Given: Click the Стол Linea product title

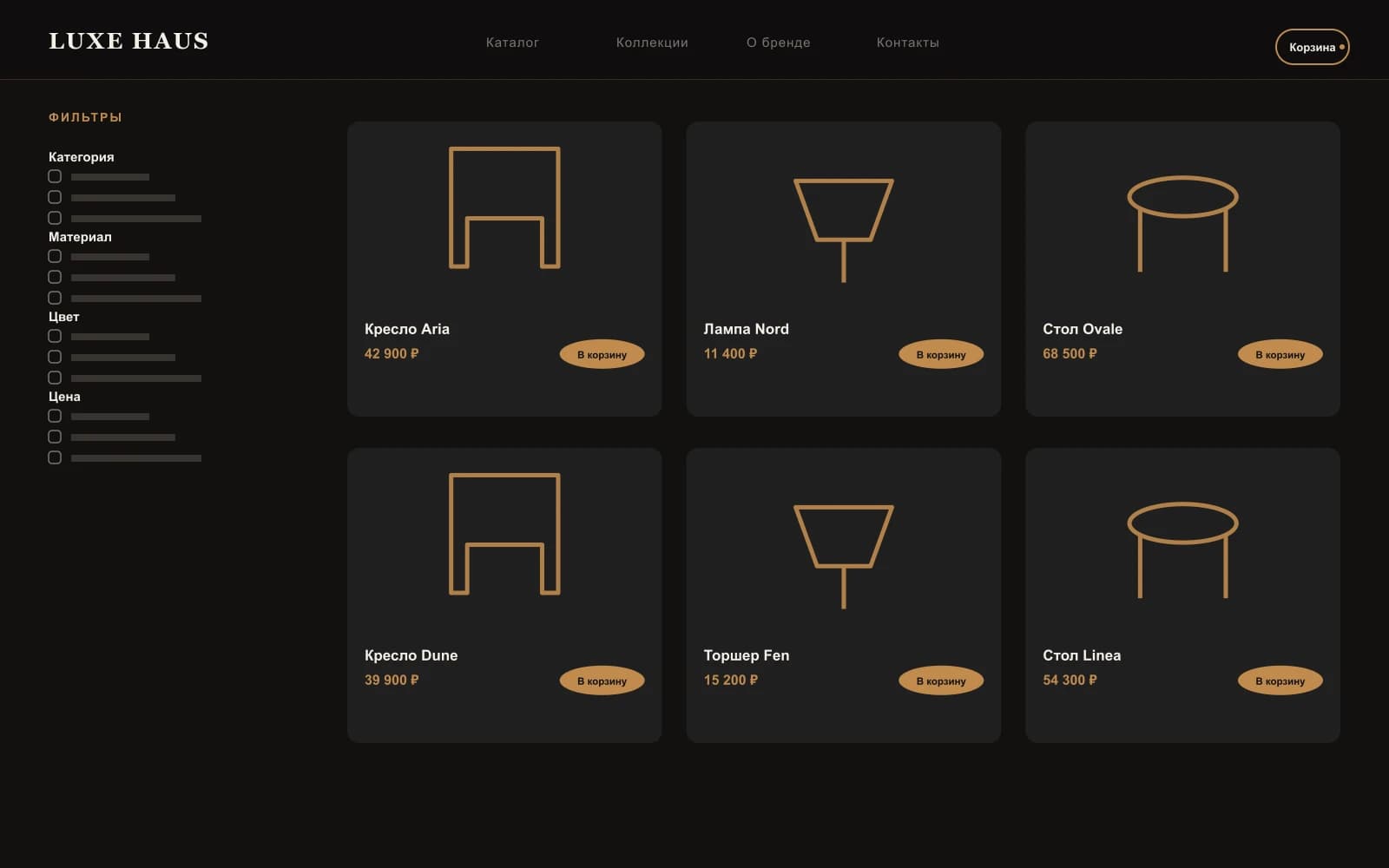Looking at the screenshot, I should click(x=1082, y=655).
